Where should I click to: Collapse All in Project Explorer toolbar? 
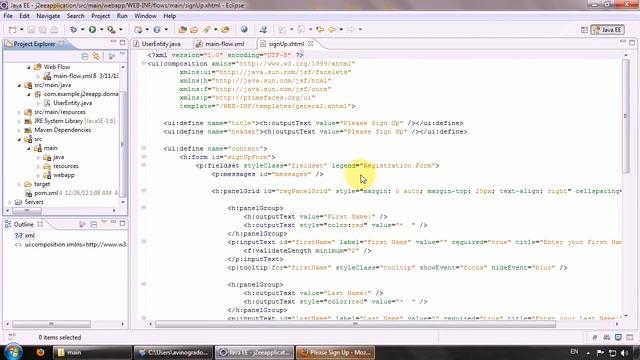coord(85,56)
